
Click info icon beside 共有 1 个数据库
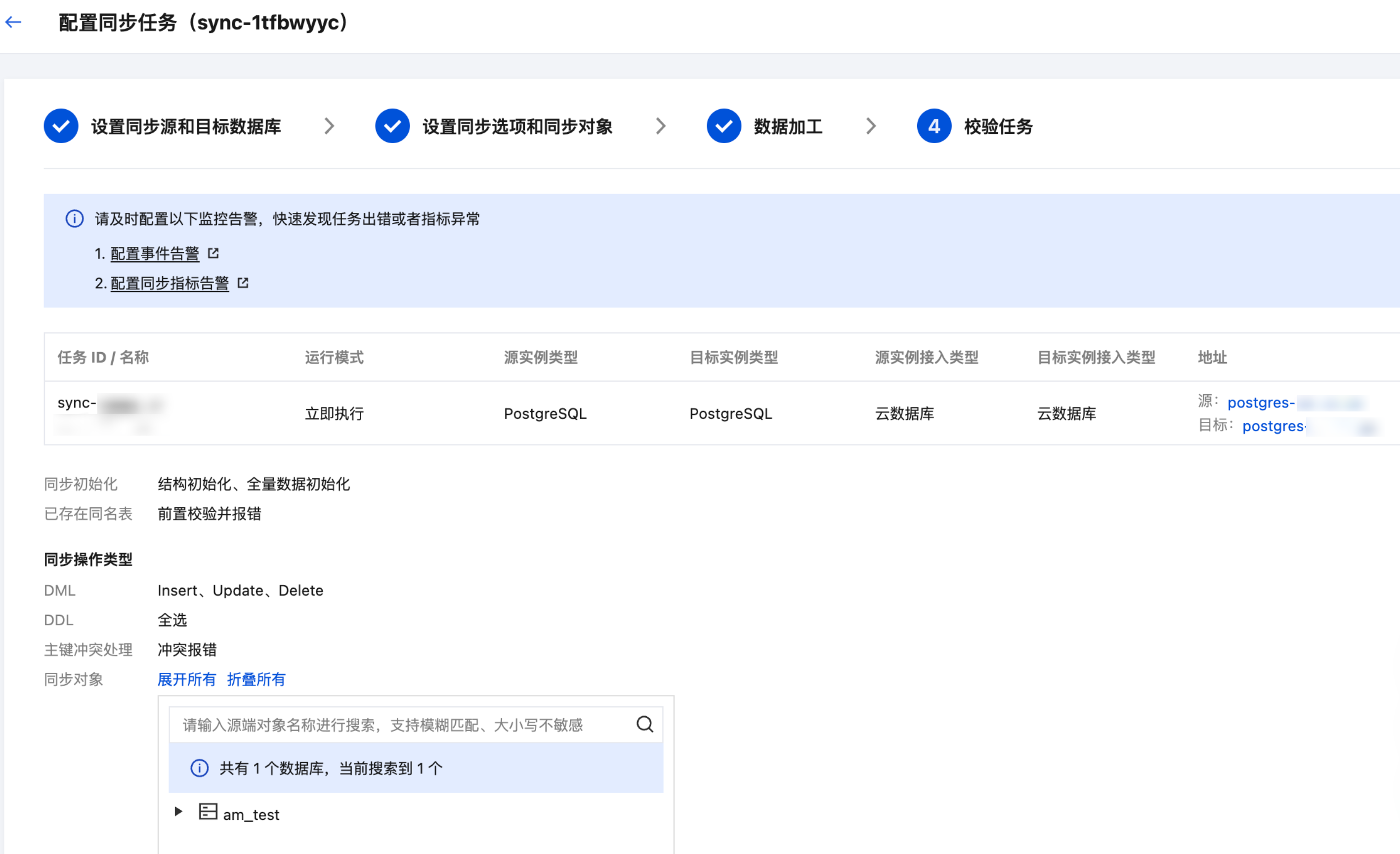(199, 768)
